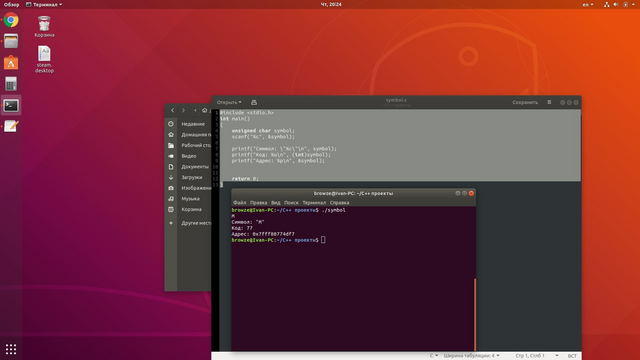
Task: Click the 'unsigned char symbol;' line in gedit
Action: [x=263, y=131]
